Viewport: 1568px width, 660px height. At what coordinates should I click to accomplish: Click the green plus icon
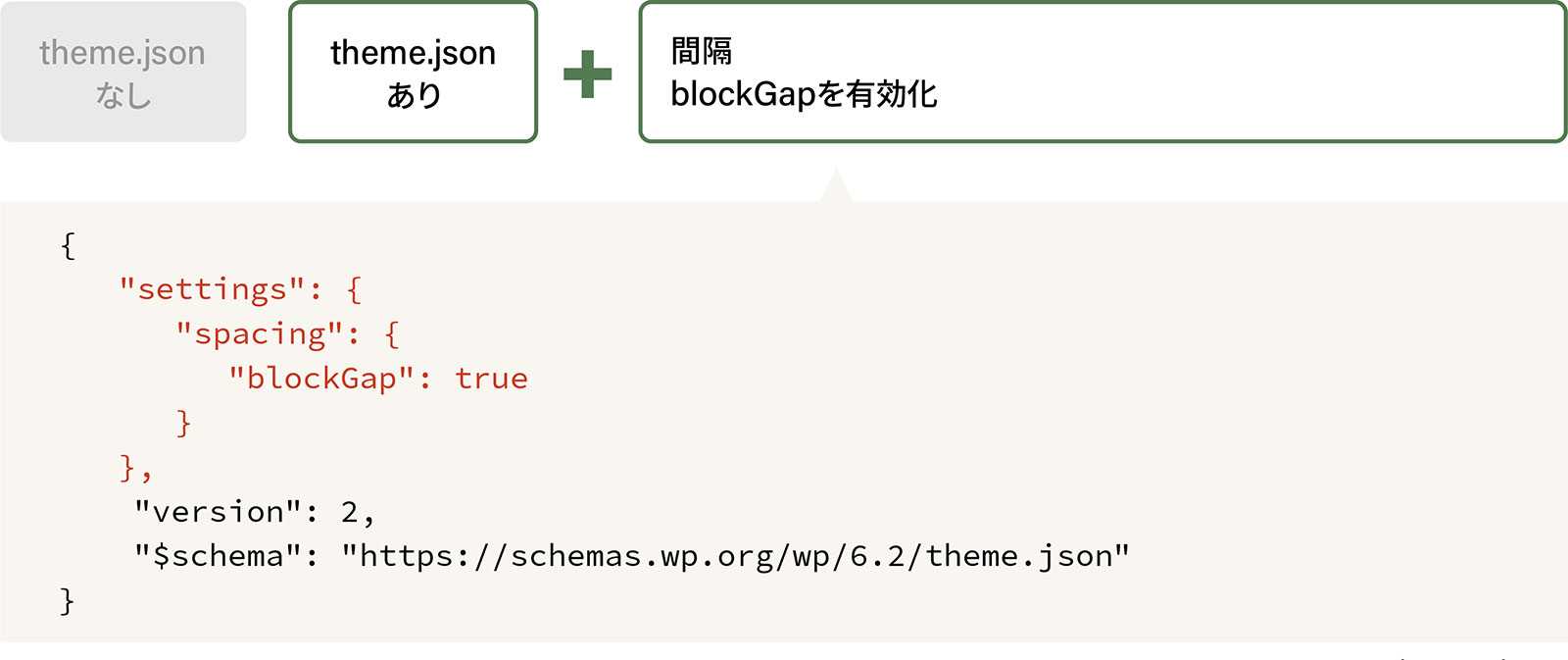tap(588, 75)
